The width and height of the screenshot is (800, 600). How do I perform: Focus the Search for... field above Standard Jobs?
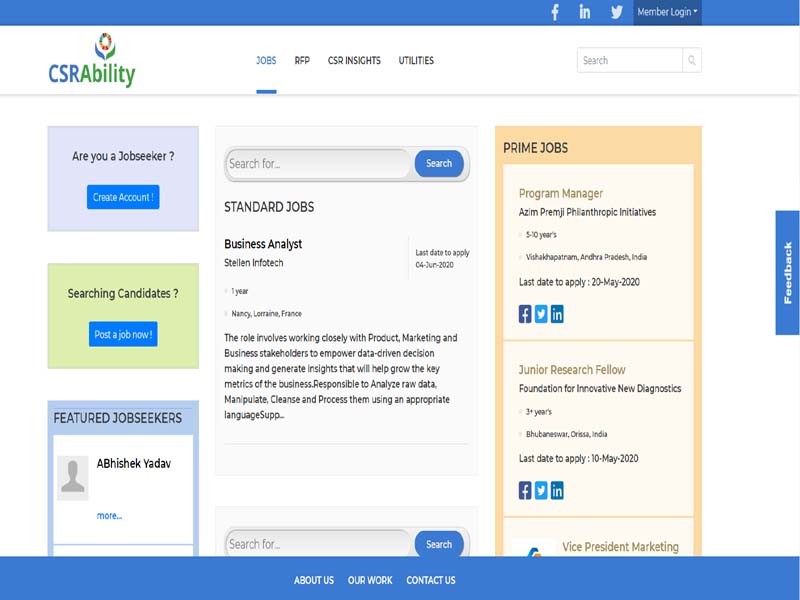click(317, 164)
